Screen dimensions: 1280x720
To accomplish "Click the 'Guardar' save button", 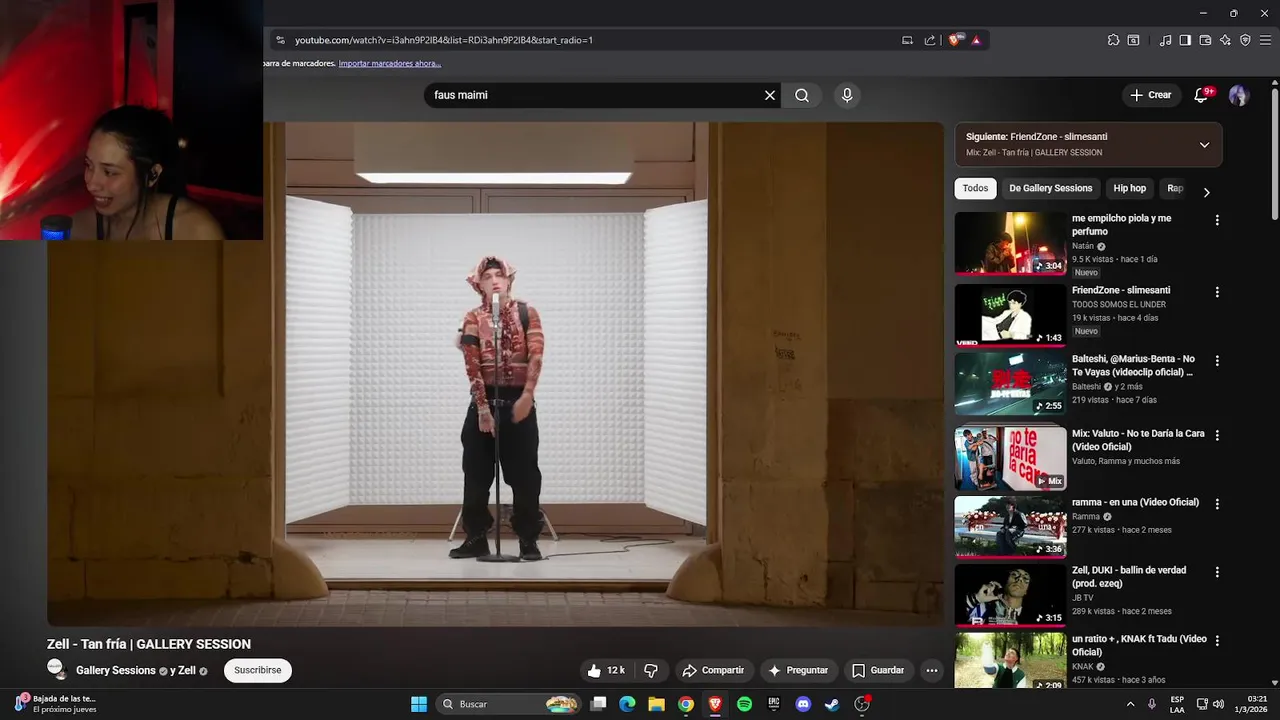I will coord(878,670).
